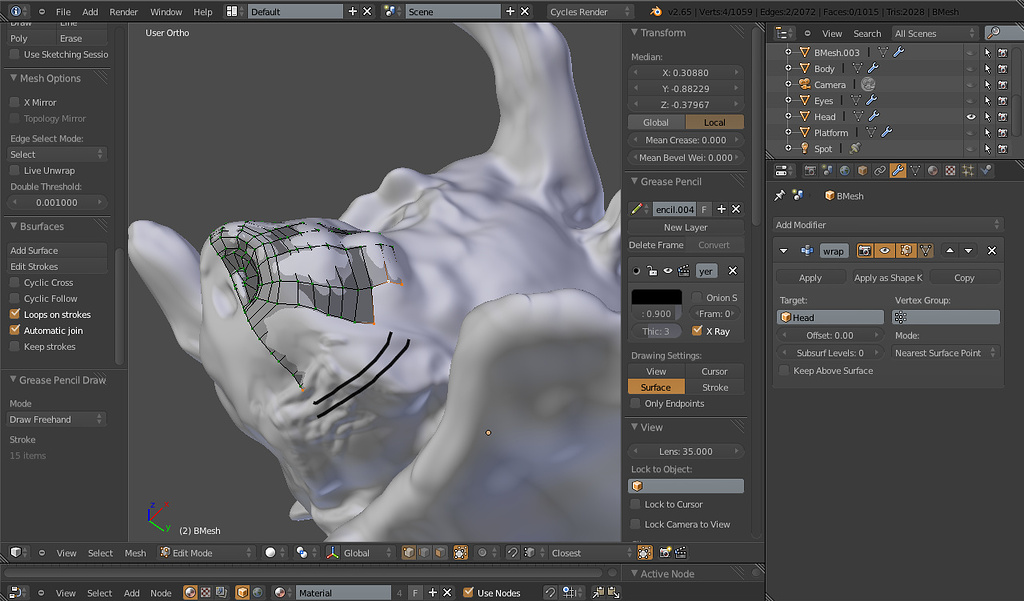Open the File menu
This screenshot has width=1024, height=601.
pyautogui.click(x=63, y=12)
